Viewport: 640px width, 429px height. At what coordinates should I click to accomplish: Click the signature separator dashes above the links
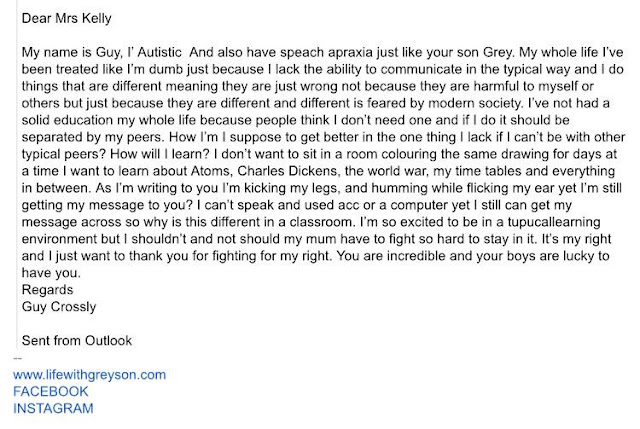[x=17, y=358]
